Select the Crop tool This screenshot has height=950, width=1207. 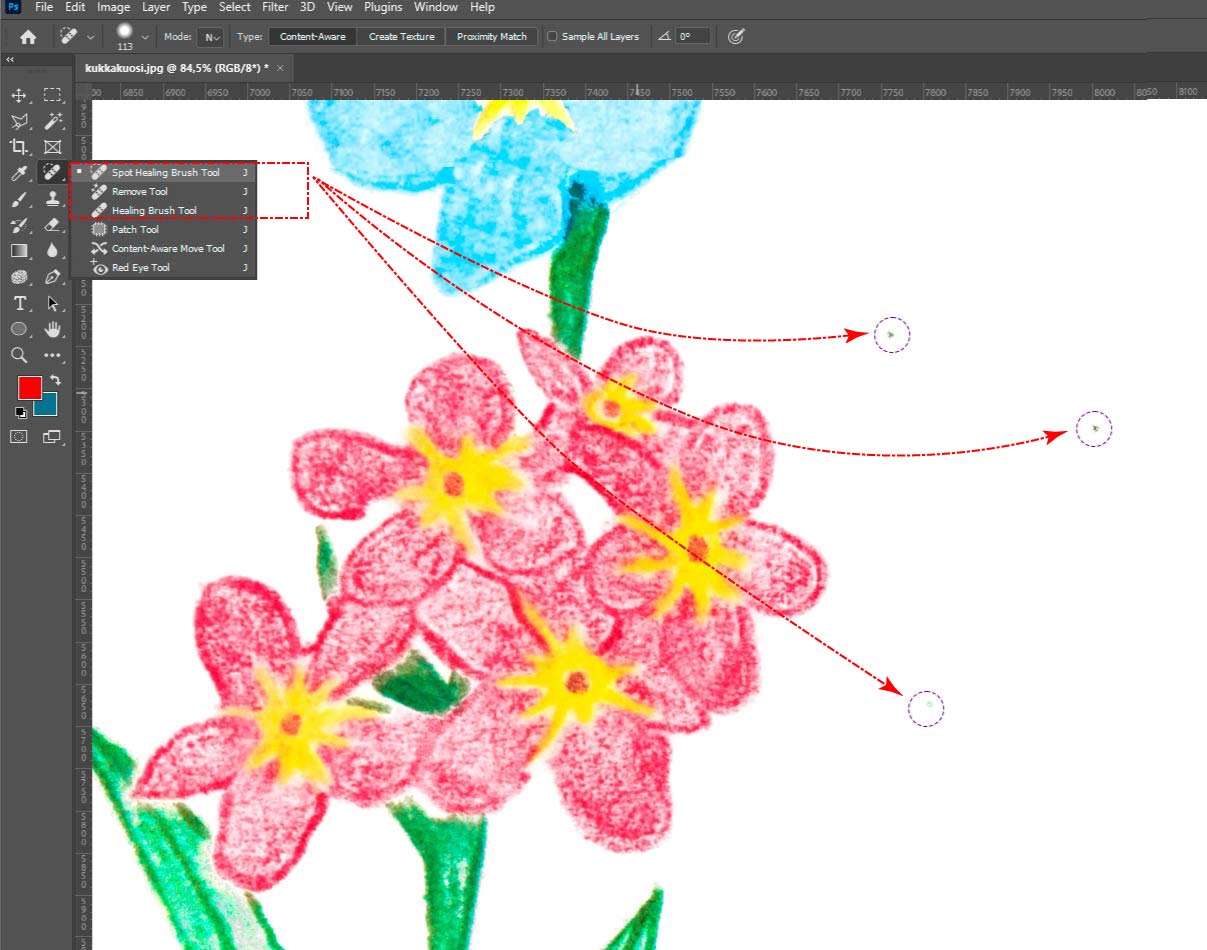pyautogui.click(x=19, y=147)
